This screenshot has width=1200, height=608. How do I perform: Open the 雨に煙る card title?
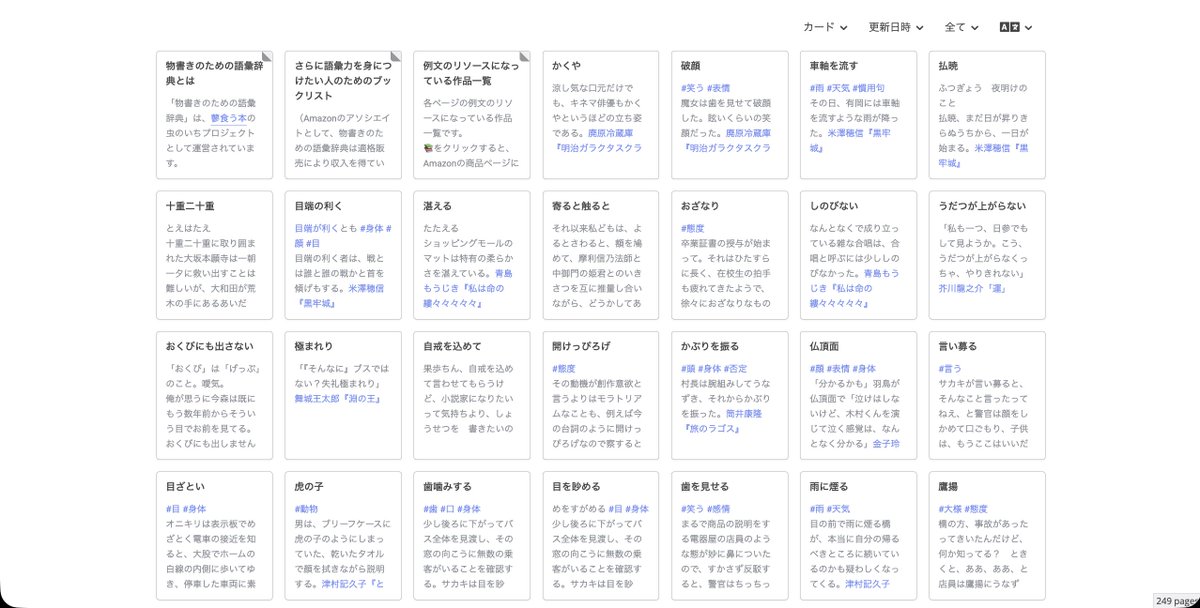click(829, 486)
